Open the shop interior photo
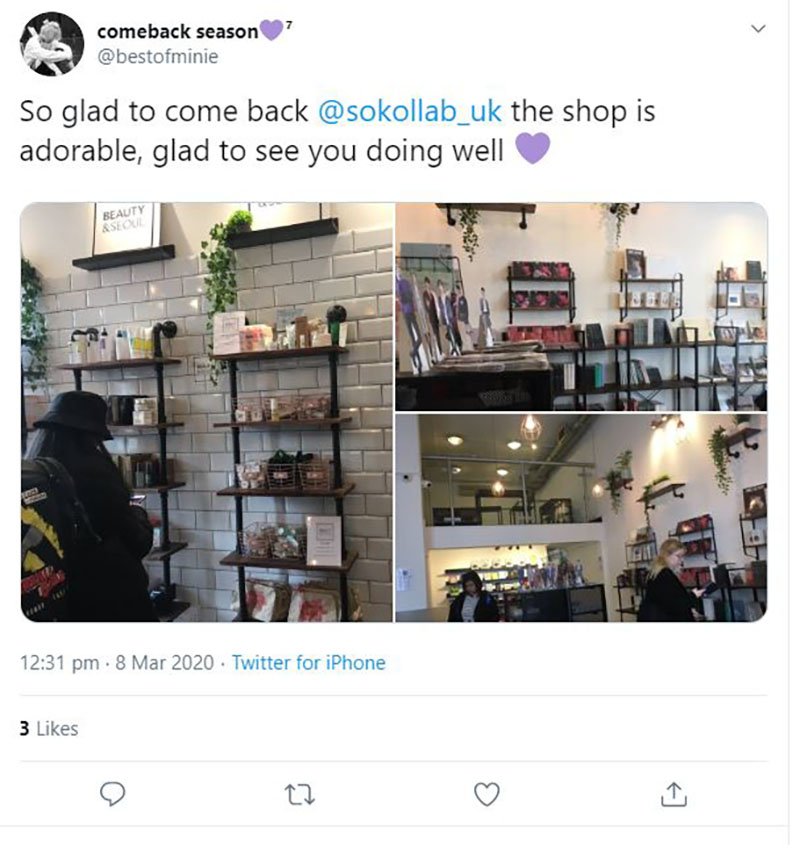This screenshot has width=800, height=845. (x=582, y=518)
